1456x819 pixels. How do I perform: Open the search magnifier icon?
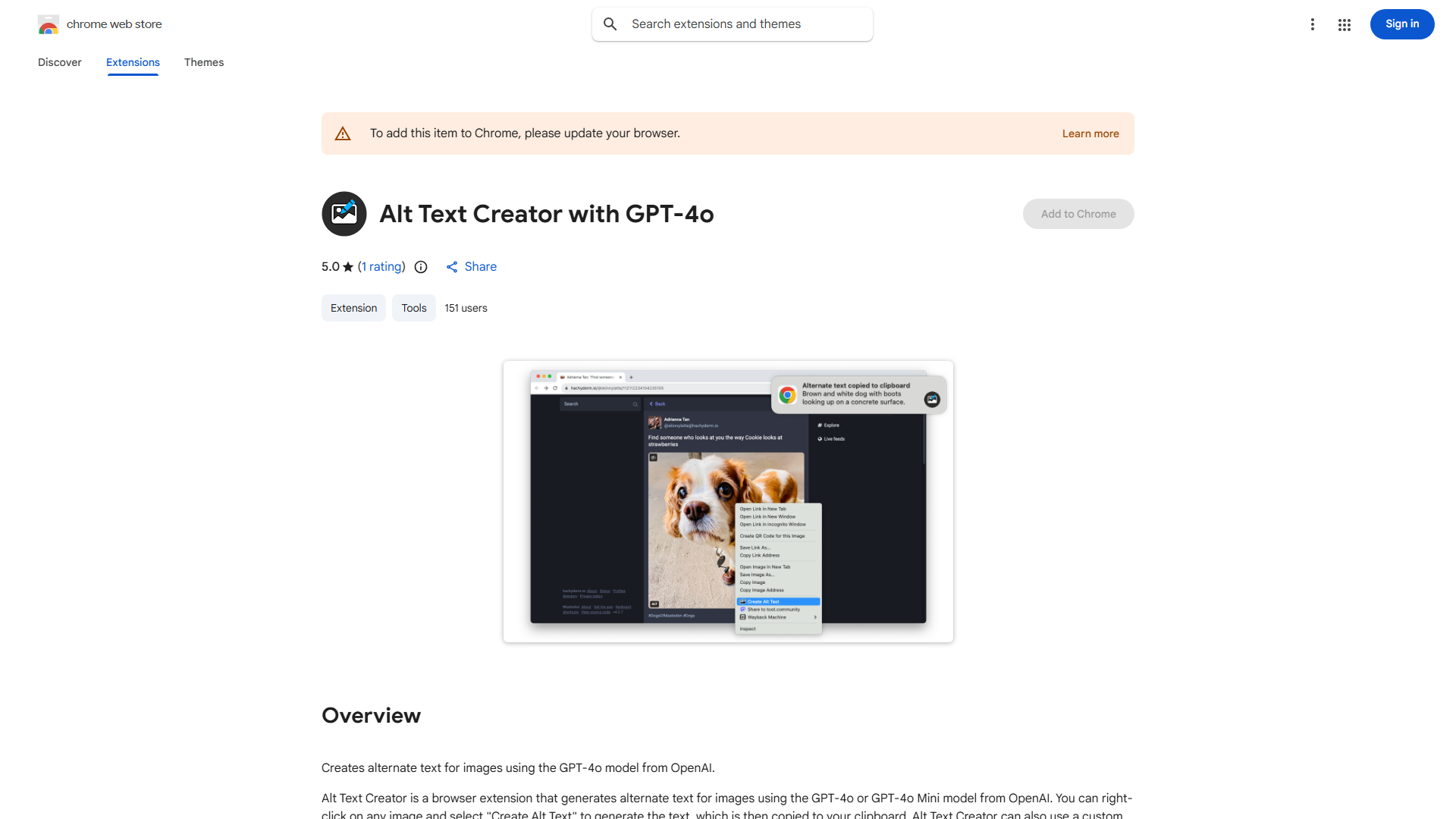coord(610,24)
